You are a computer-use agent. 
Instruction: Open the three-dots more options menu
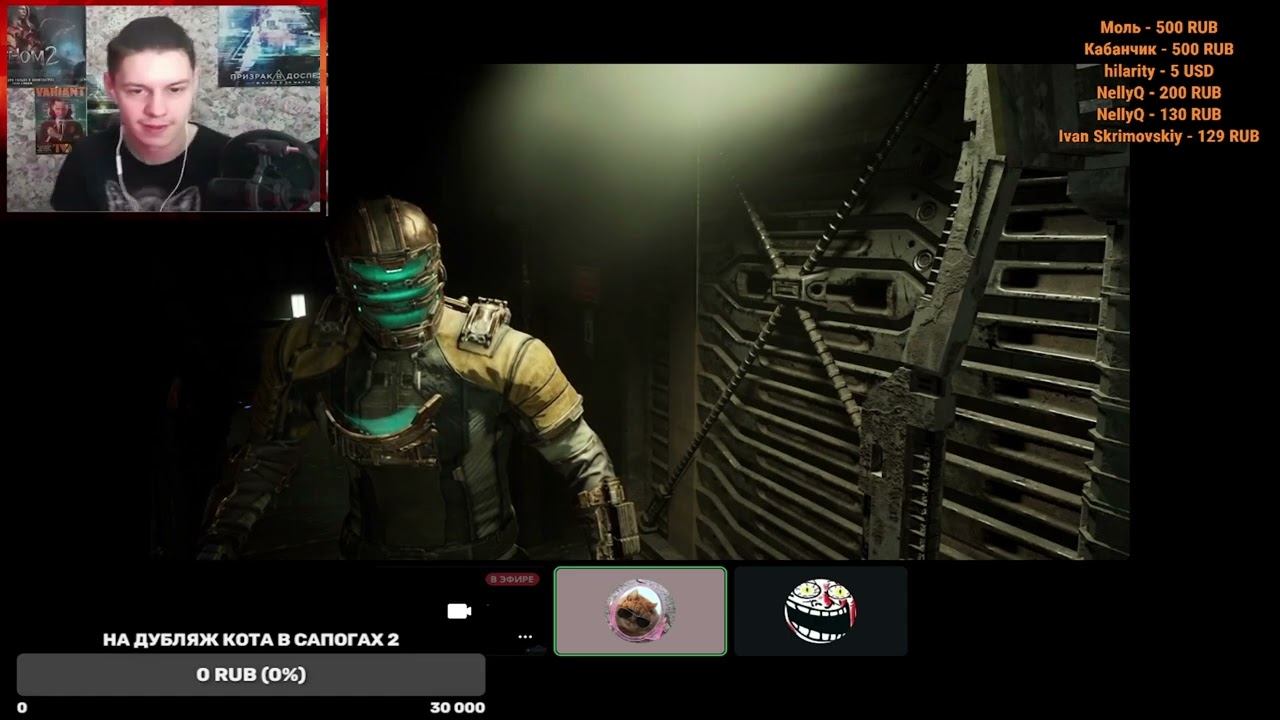click(525, 637)
